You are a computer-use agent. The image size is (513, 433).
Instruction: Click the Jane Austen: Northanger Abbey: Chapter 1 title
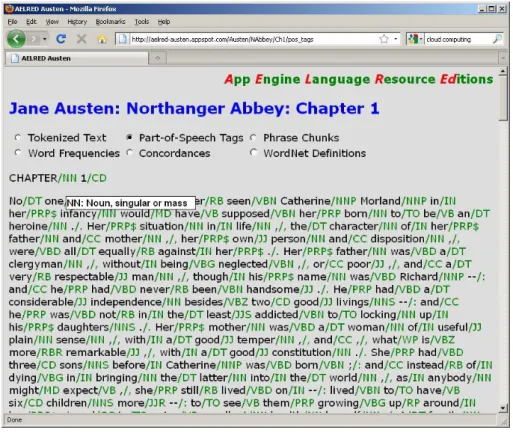coord(194,108)
